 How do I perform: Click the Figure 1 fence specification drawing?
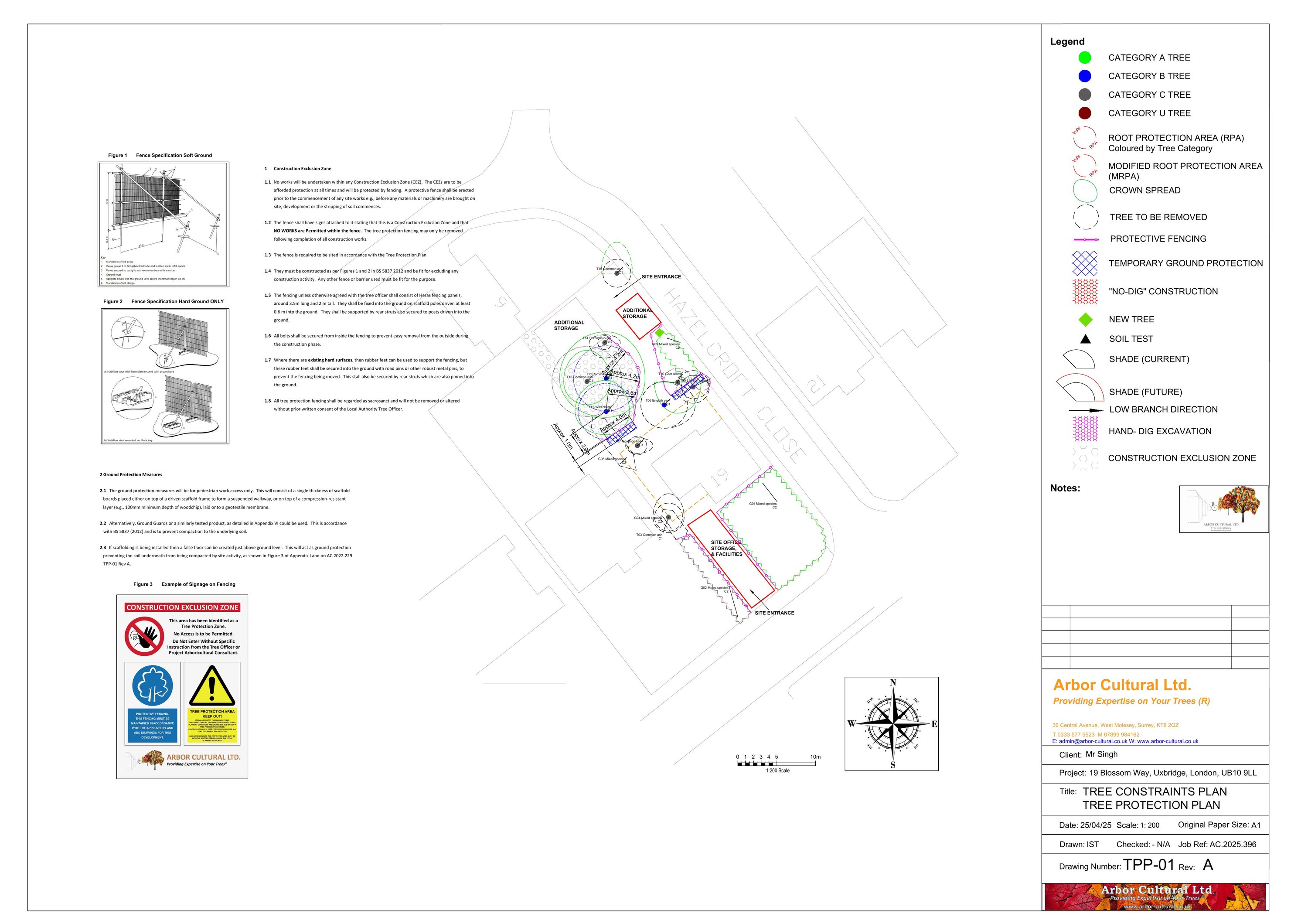click(x=163, y=224)
